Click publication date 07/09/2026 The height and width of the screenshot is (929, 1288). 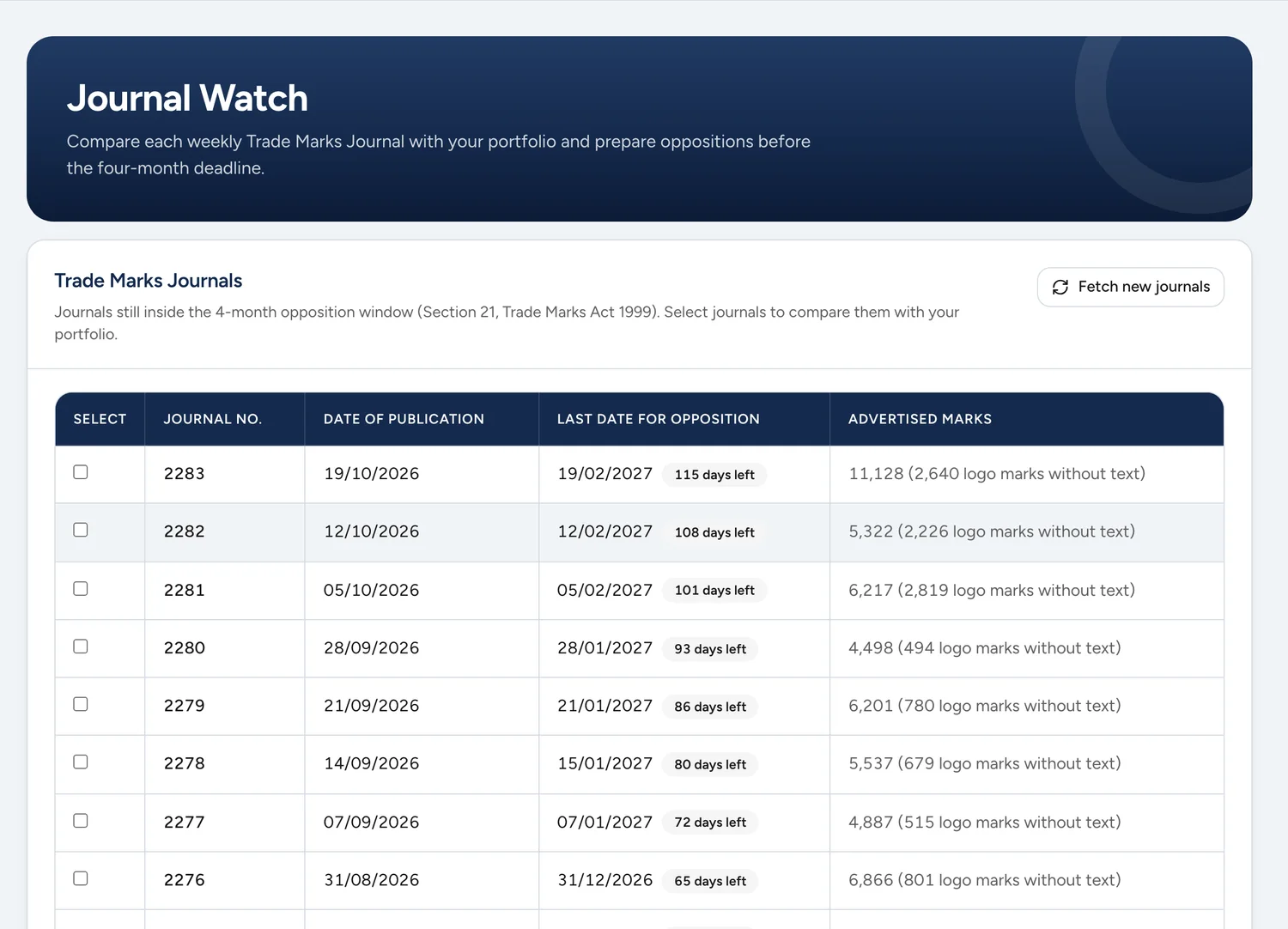click(372, 823)
